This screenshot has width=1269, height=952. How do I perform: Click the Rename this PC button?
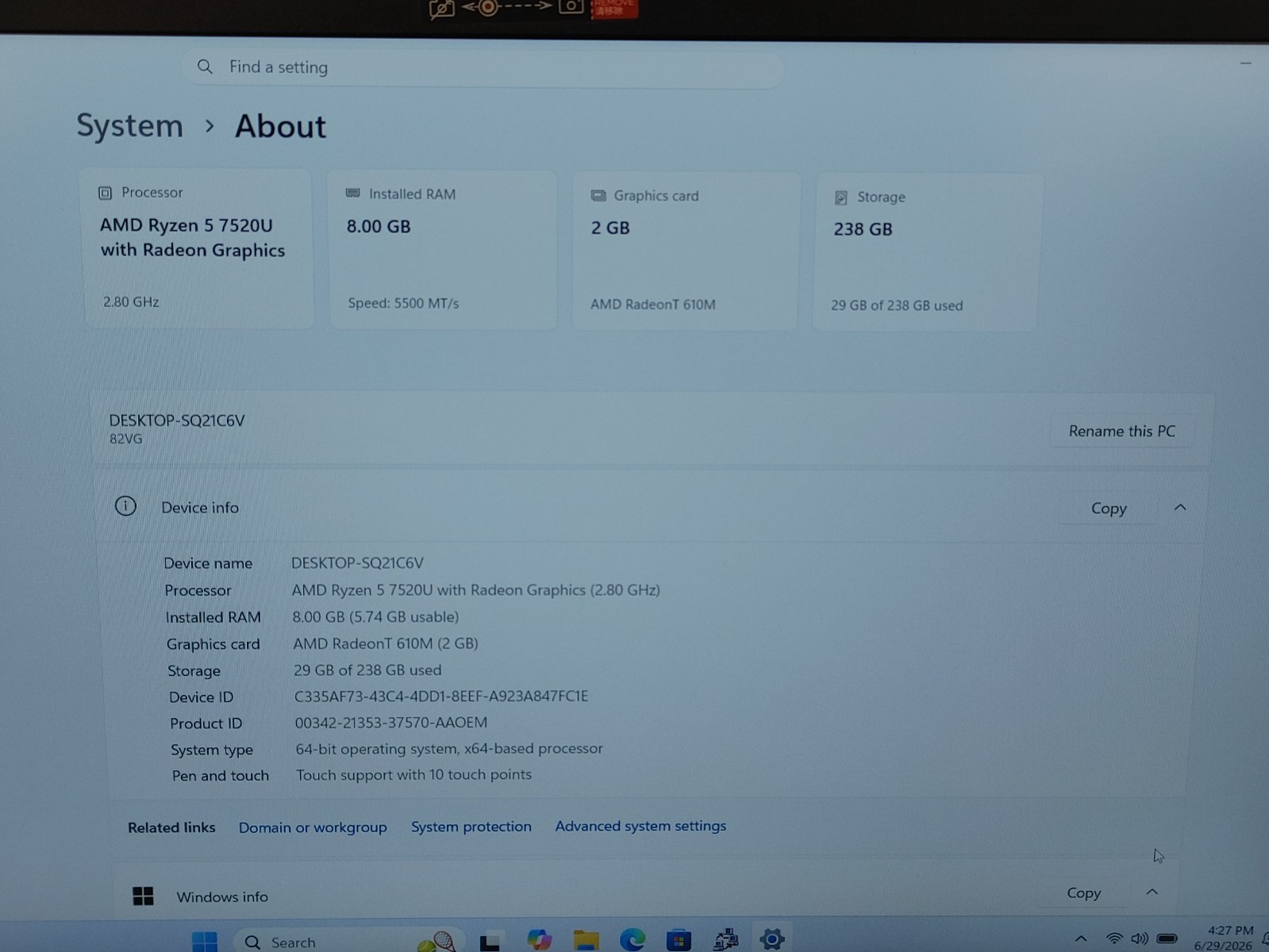coord(1121,432)
